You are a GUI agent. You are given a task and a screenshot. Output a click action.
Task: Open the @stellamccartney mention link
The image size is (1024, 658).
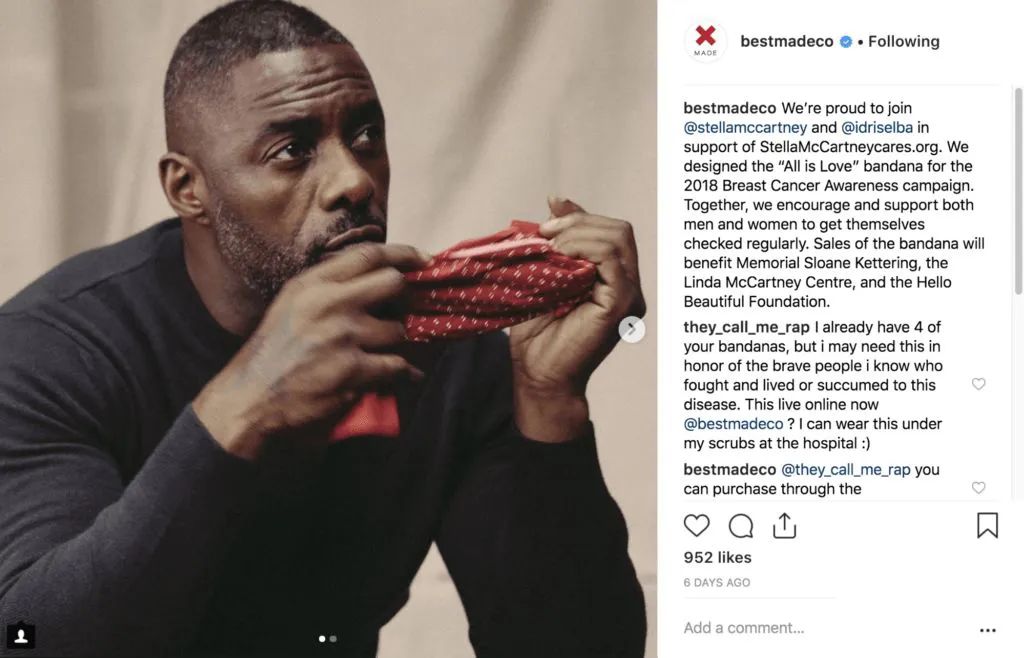click(745, 127)
